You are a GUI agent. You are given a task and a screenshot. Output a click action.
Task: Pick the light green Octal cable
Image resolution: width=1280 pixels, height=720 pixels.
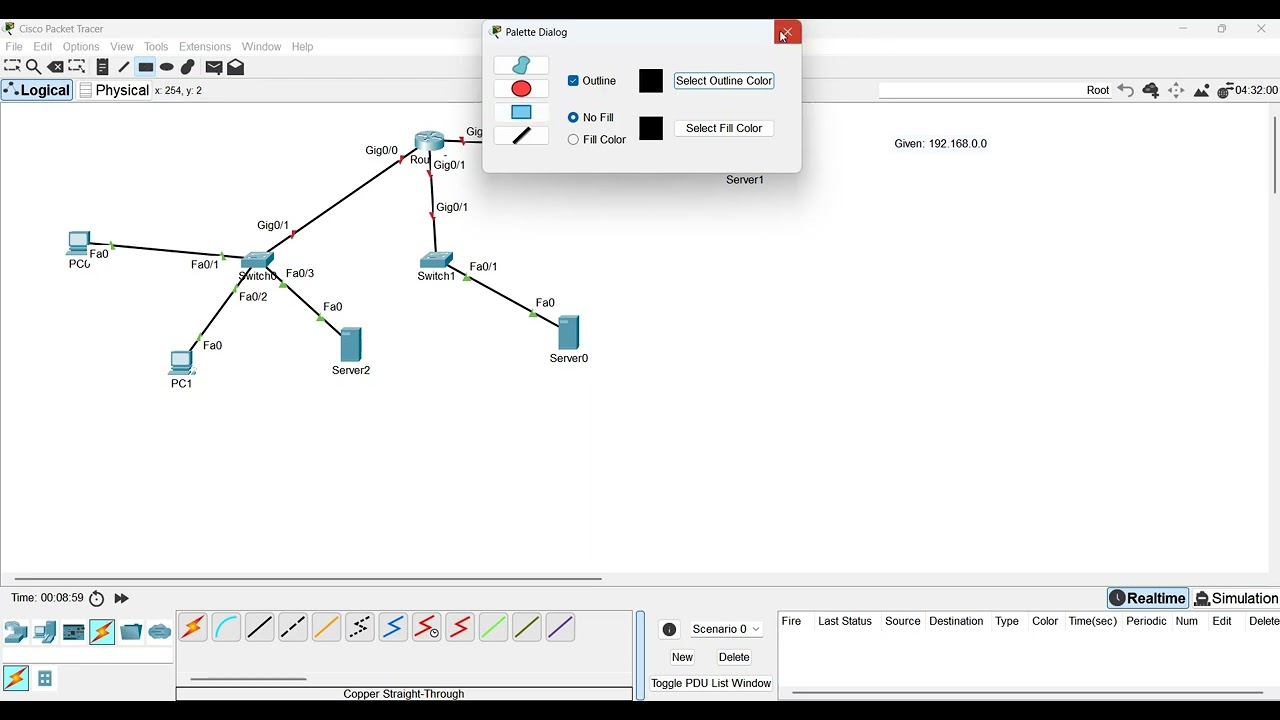[493, 627]
